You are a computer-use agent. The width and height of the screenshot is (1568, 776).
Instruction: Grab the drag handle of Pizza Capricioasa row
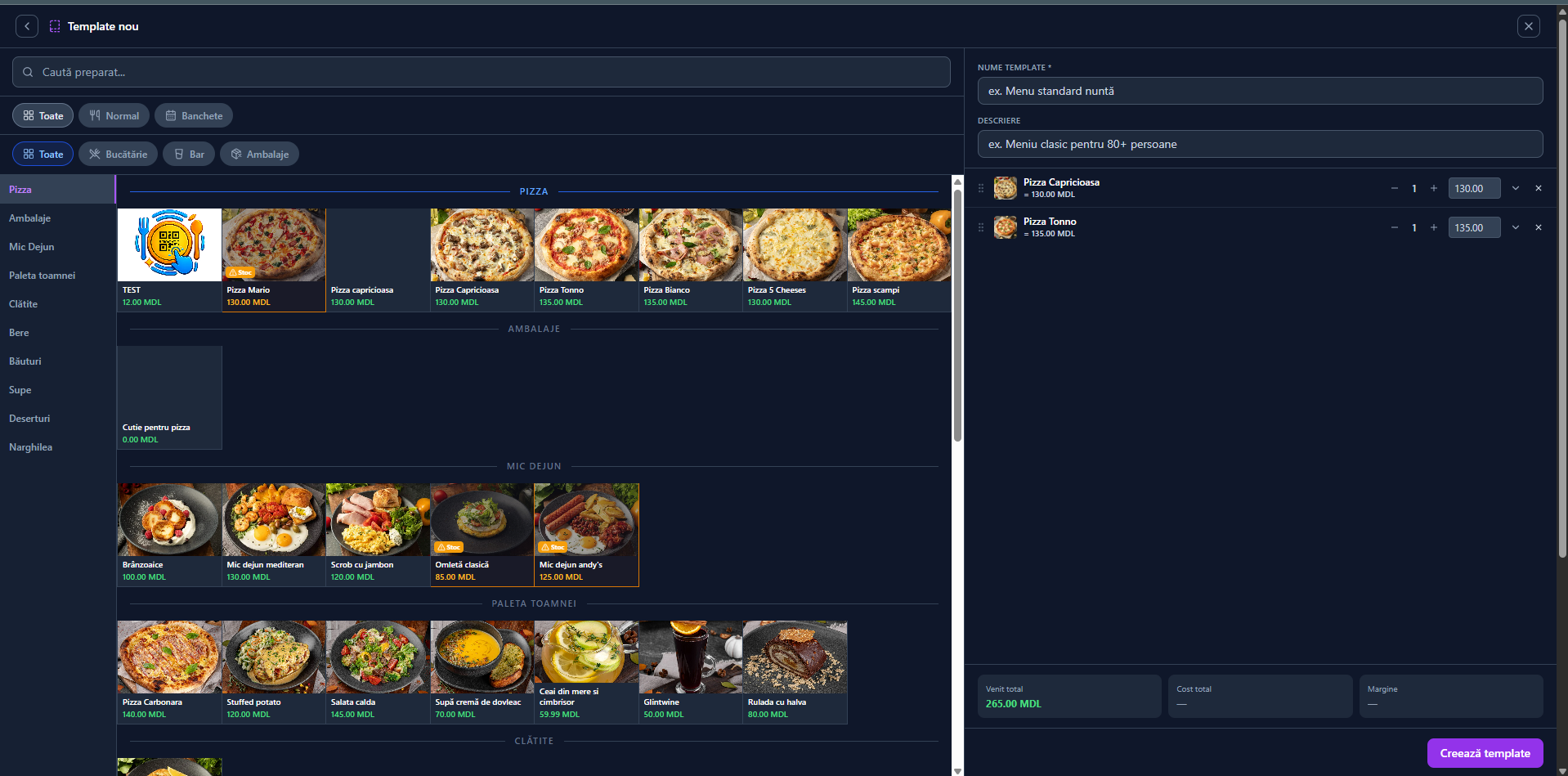tap(981, 188)
